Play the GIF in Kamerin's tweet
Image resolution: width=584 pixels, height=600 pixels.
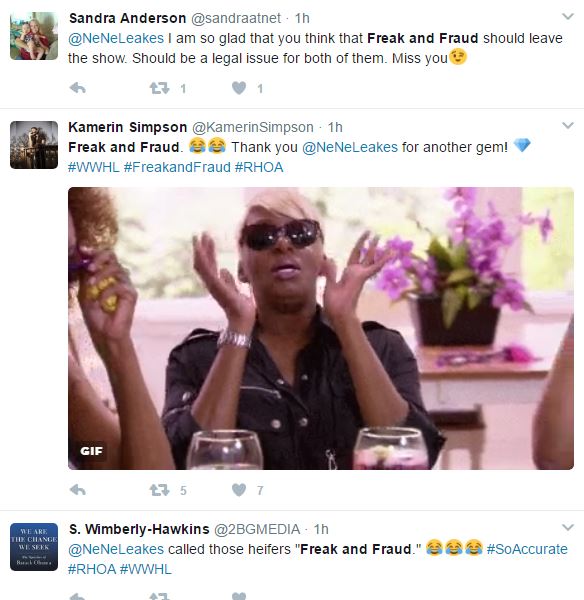point(321,328)
